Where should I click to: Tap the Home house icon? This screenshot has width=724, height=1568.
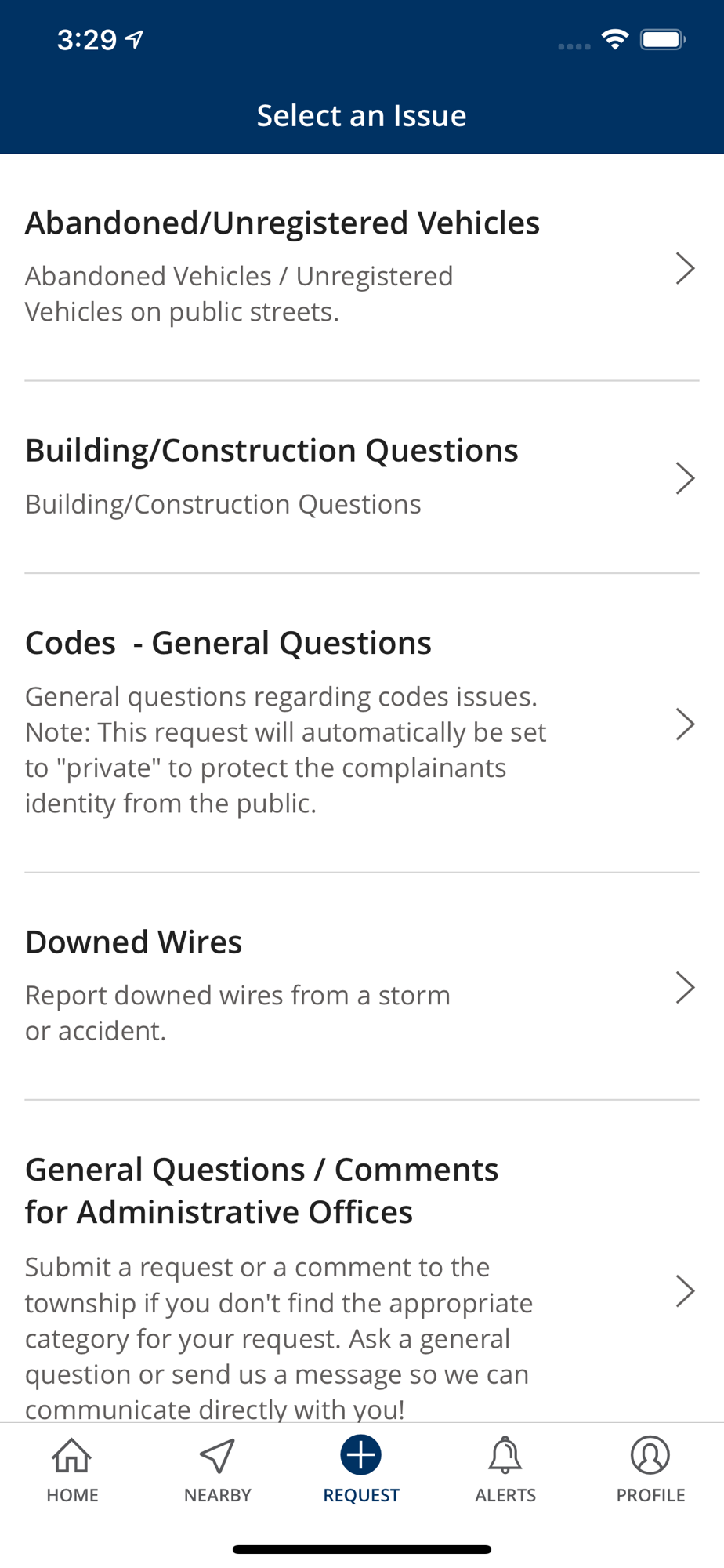point(72,1455)
